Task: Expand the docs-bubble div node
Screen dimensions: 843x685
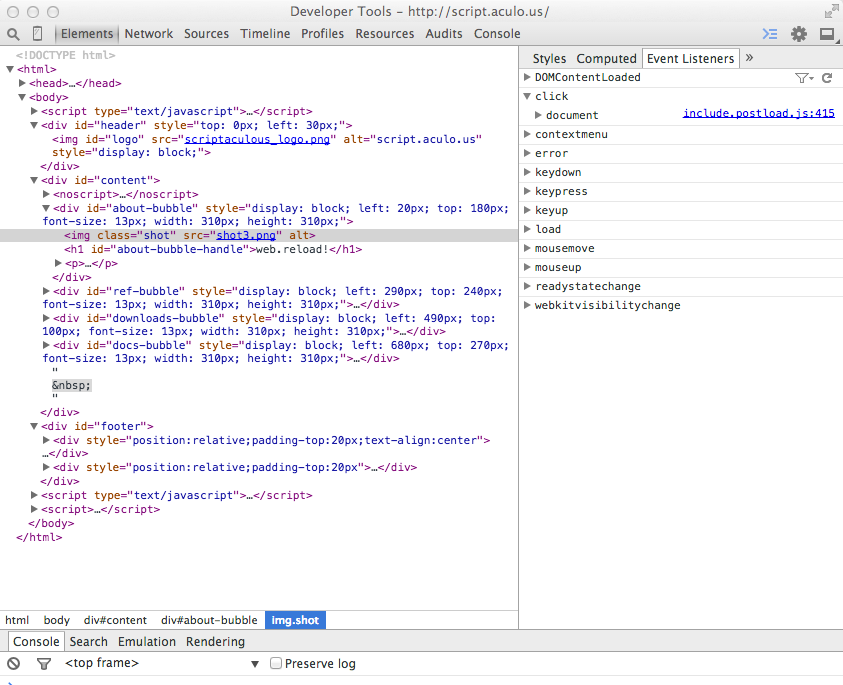Action: point(46,345)
